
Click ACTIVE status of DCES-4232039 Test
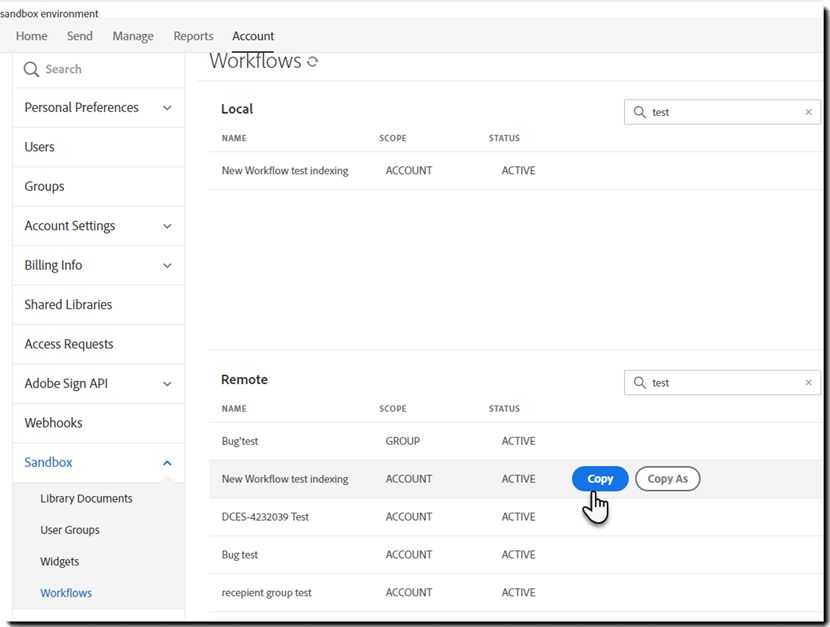point(518,517)
